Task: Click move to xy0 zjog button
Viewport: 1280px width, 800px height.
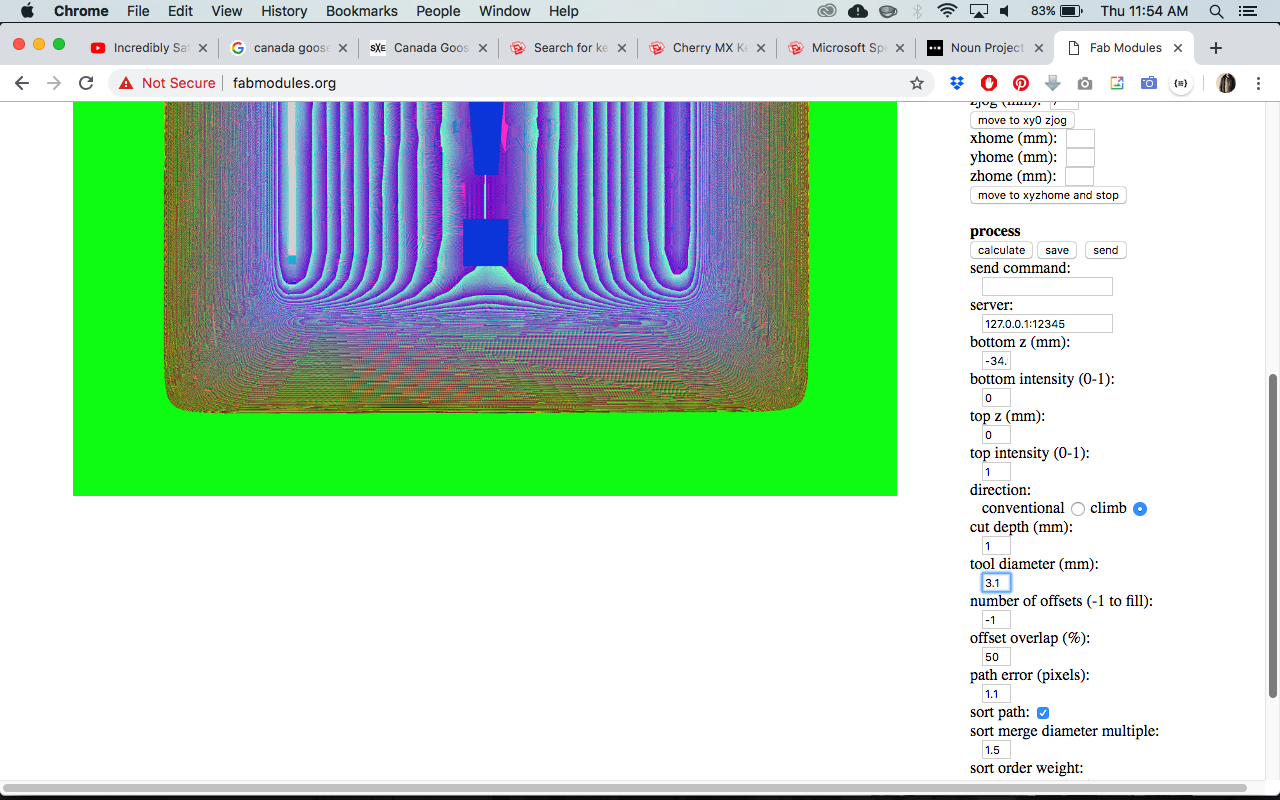Action: pyautogui.click(x=1022, y=120)
